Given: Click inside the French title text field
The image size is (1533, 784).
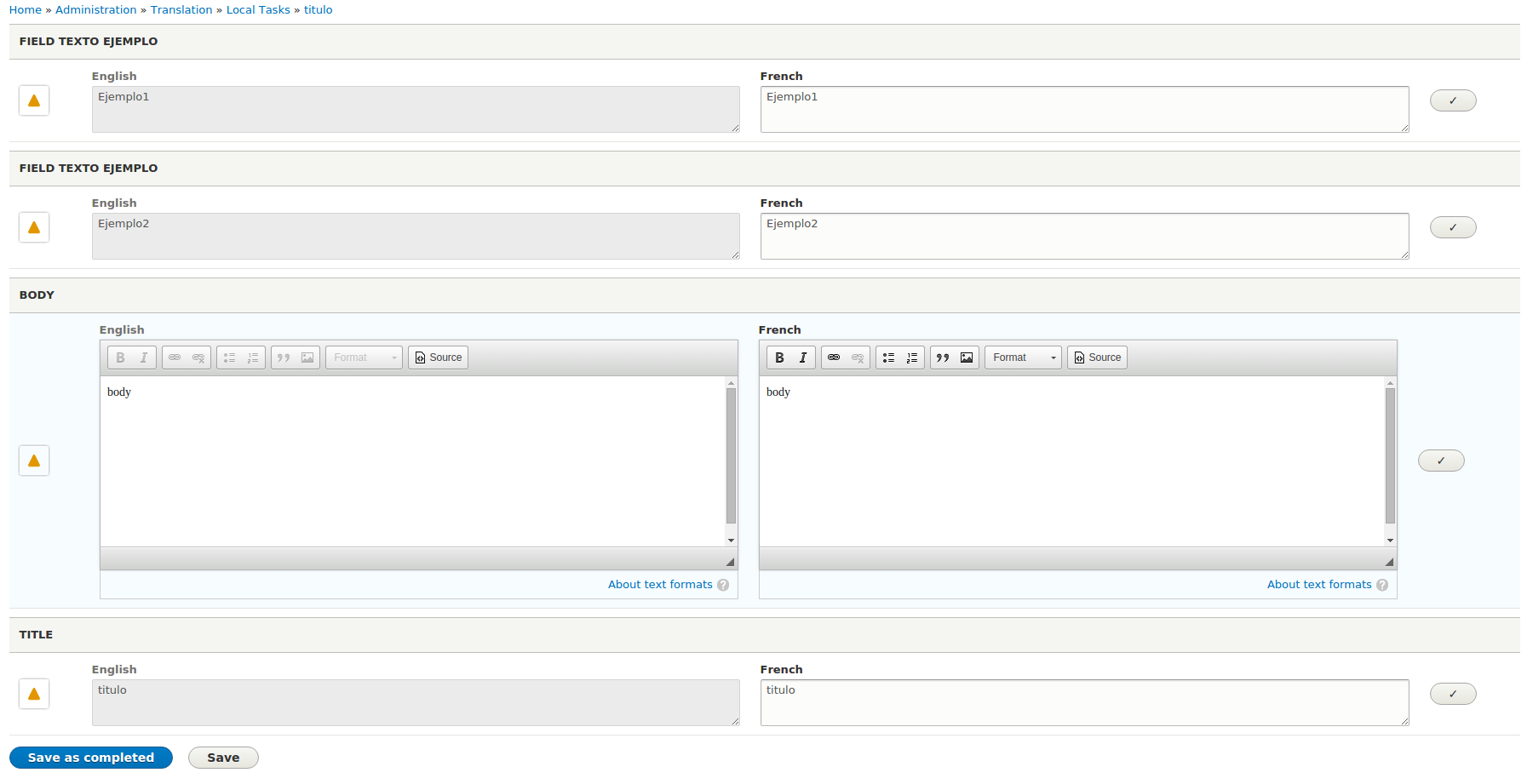Looking at the screenshot, I should tap(1082, 702).
